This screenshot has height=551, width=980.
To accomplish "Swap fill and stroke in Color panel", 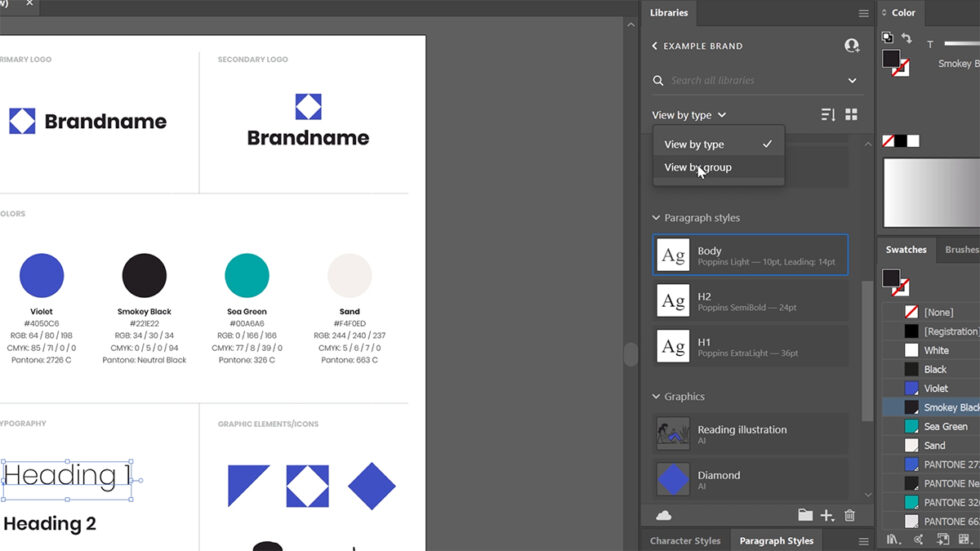I will (x=906, y=38).
